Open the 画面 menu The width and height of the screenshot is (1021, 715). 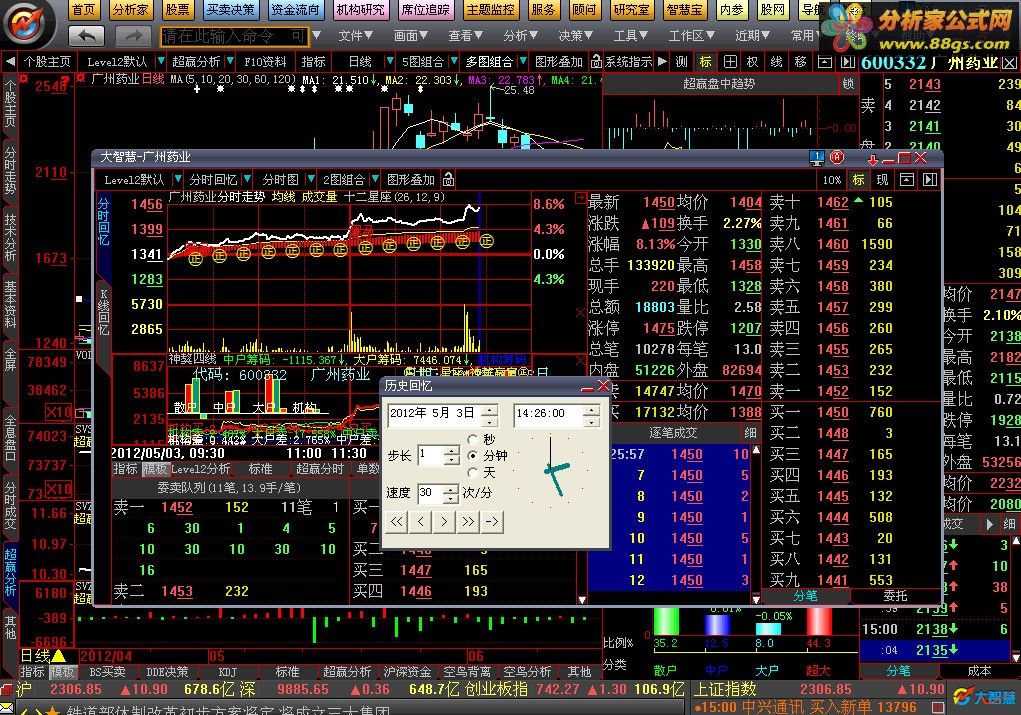(x=411, y=36)
